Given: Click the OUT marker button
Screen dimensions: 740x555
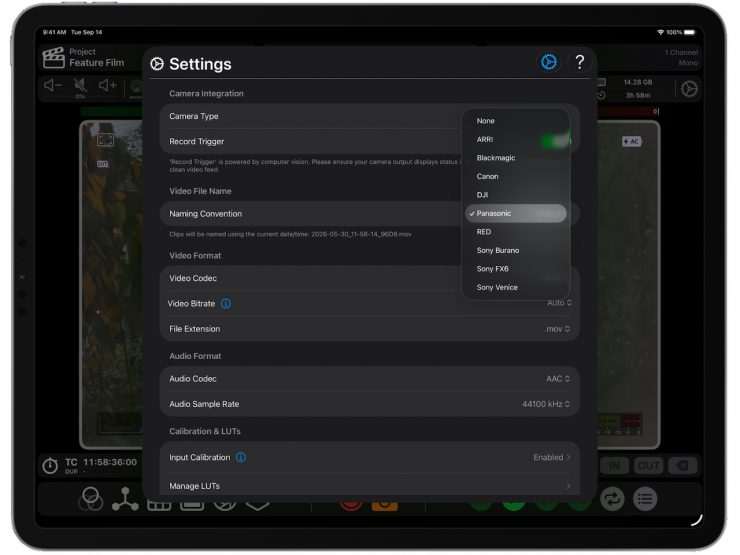Looking at the screenshot, I should coord(648,466).
